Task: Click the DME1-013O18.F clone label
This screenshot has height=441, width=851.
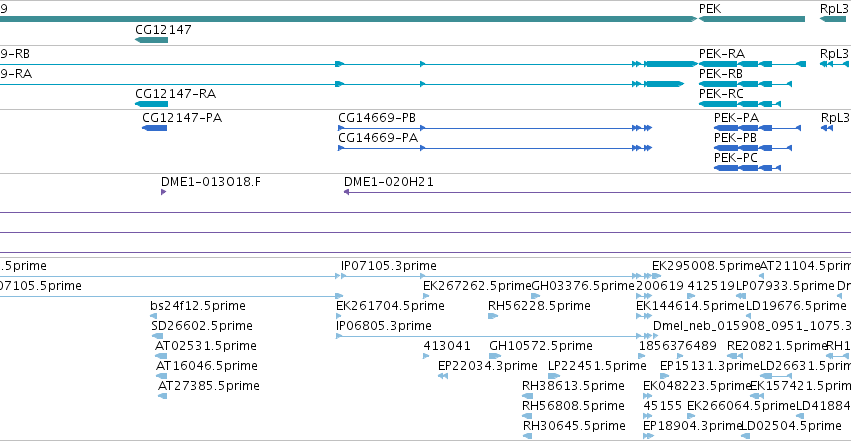Action: click(211, 182)
